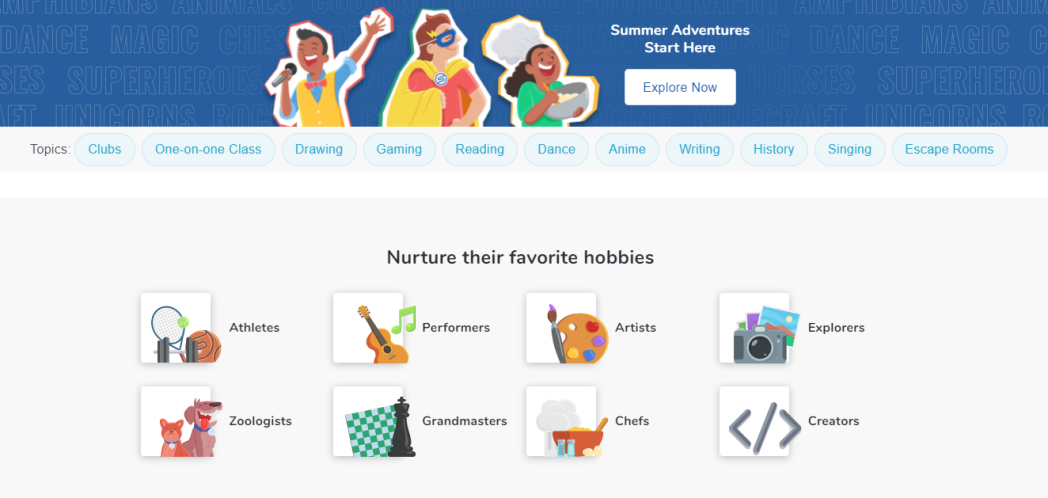Click the Singing topic pill

(x=849, y=150)
